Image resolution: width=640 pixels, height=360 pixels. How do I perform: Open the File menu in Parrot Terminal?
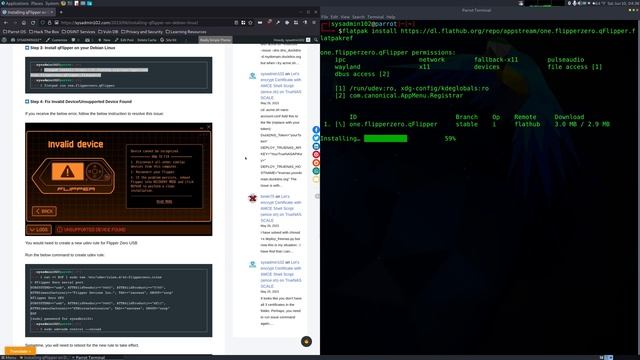point(325,17)
